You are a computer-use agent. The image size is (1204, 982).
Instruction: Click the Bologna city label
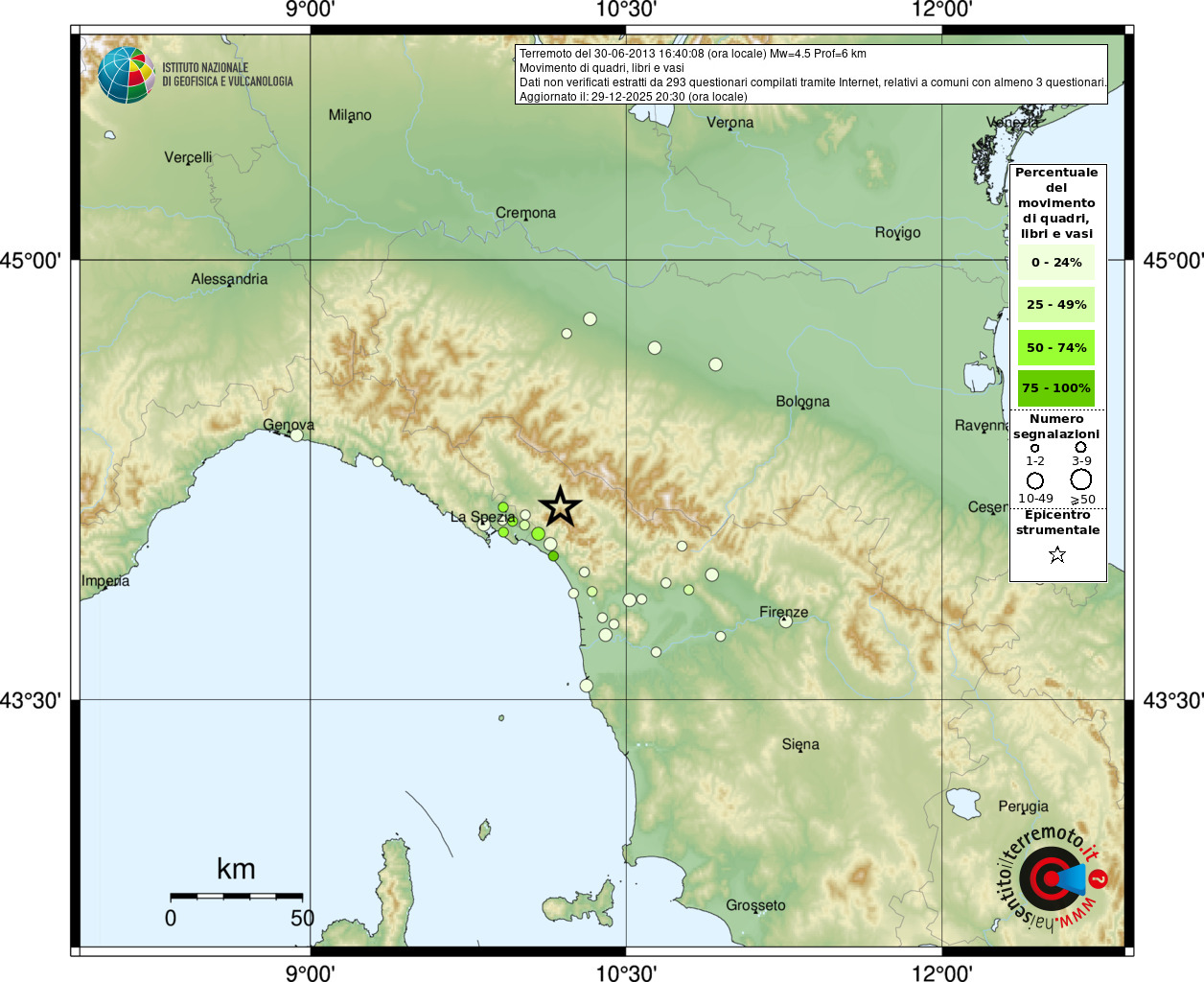(x=802, y=402)
